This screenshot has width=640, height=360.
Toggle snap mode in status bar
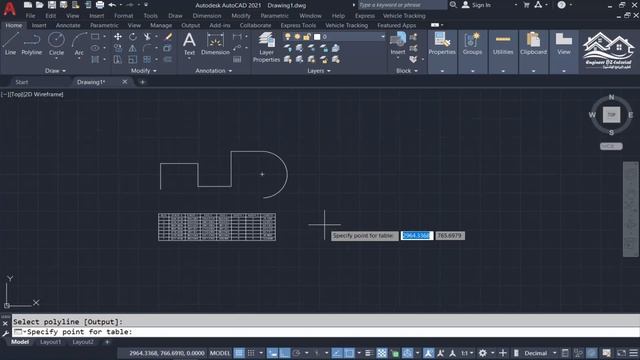(251, 353)
